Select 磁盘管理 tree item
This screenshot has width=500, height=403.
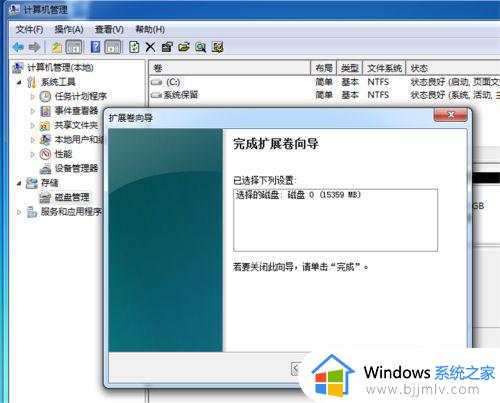(72, 197)
